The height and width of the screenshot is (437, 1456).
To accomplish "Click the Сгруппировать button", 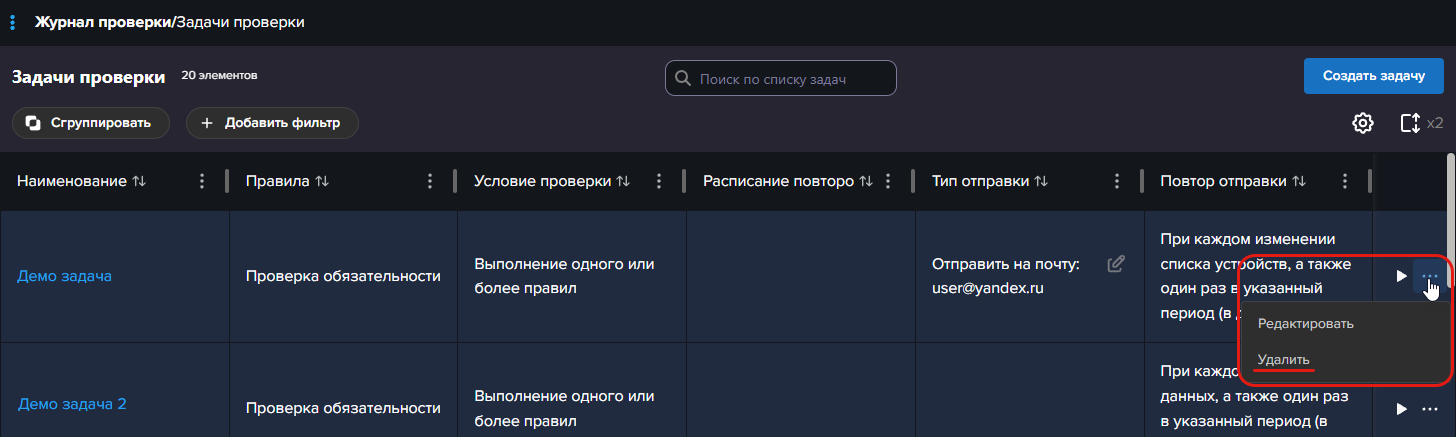I will tap(91, 123).
